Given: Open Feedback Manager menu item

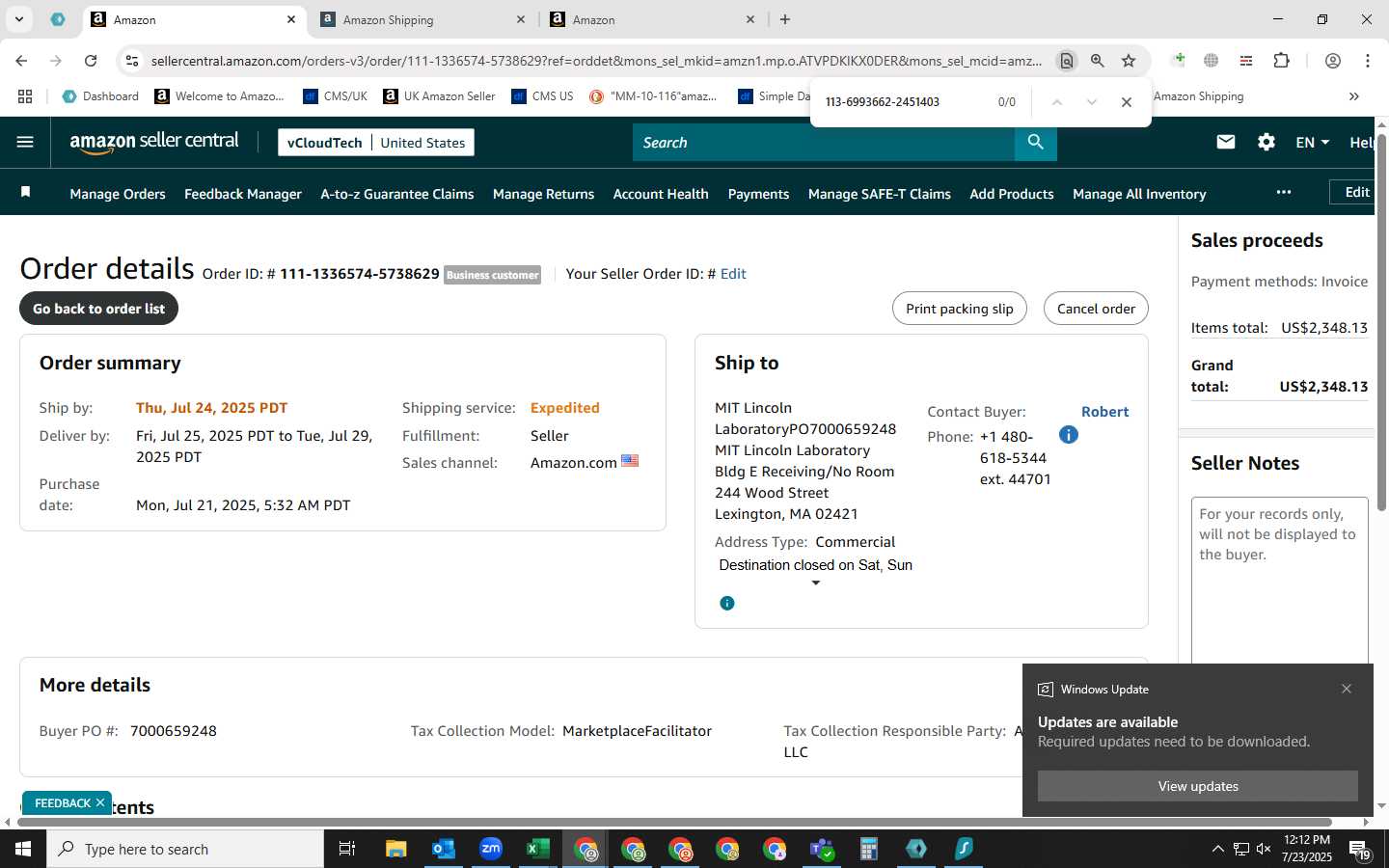Looking at the screenshot, I should click(243, 194).
